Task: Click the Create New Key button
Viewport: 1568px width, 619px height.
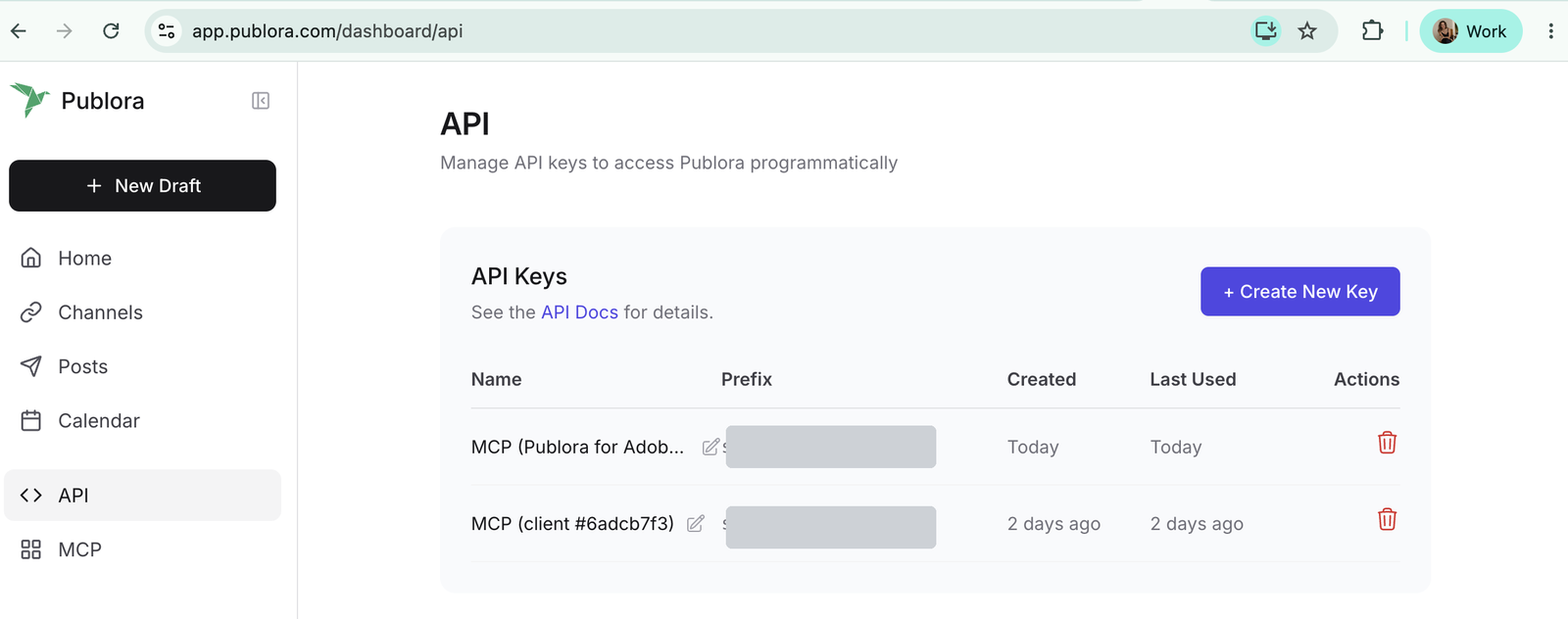Action: (x=1299, y=292)
